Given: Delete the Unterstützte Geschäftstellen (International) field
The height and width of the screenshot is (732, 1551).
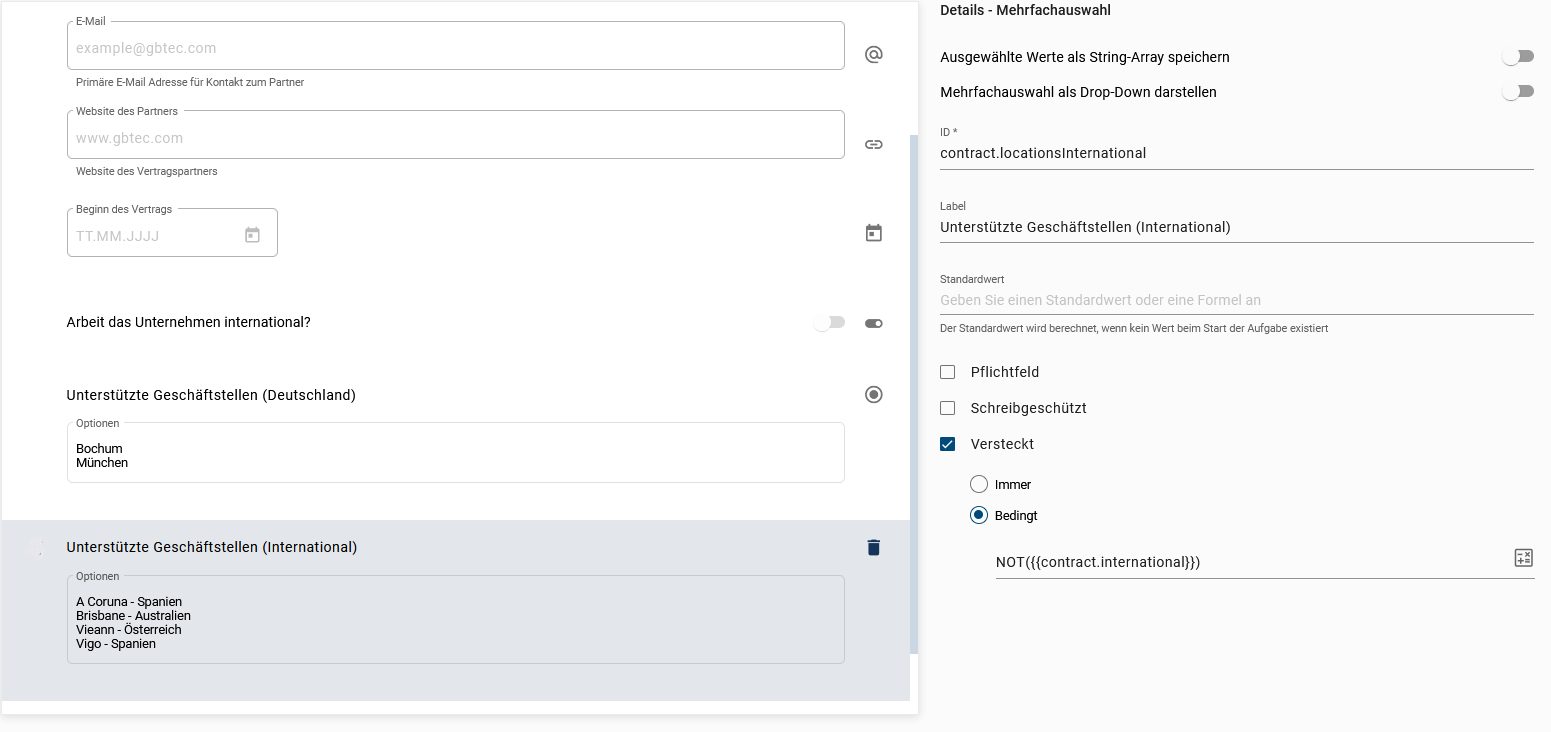Looking at the screenshot, I should 873,547.
